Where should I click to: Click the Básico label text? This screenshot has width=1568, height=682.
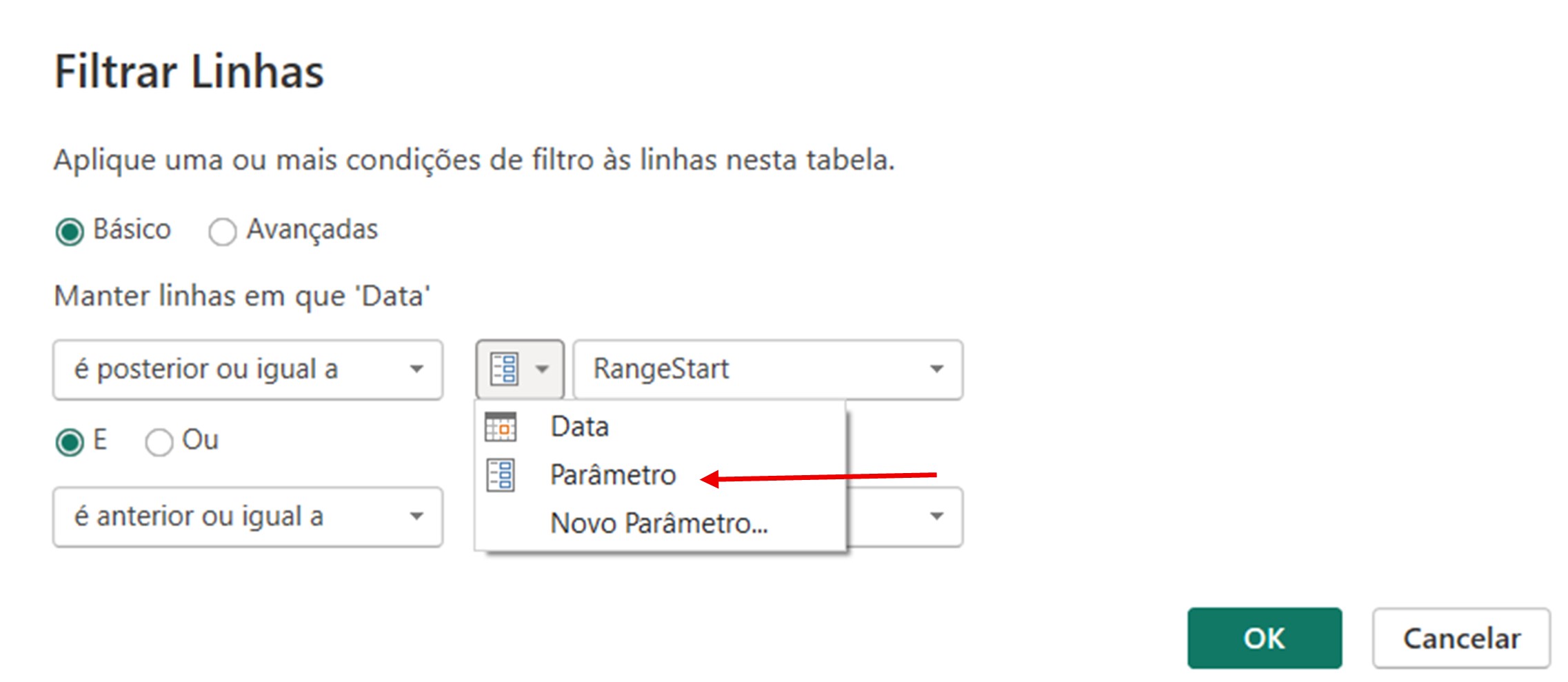click(x=132, y=229)
